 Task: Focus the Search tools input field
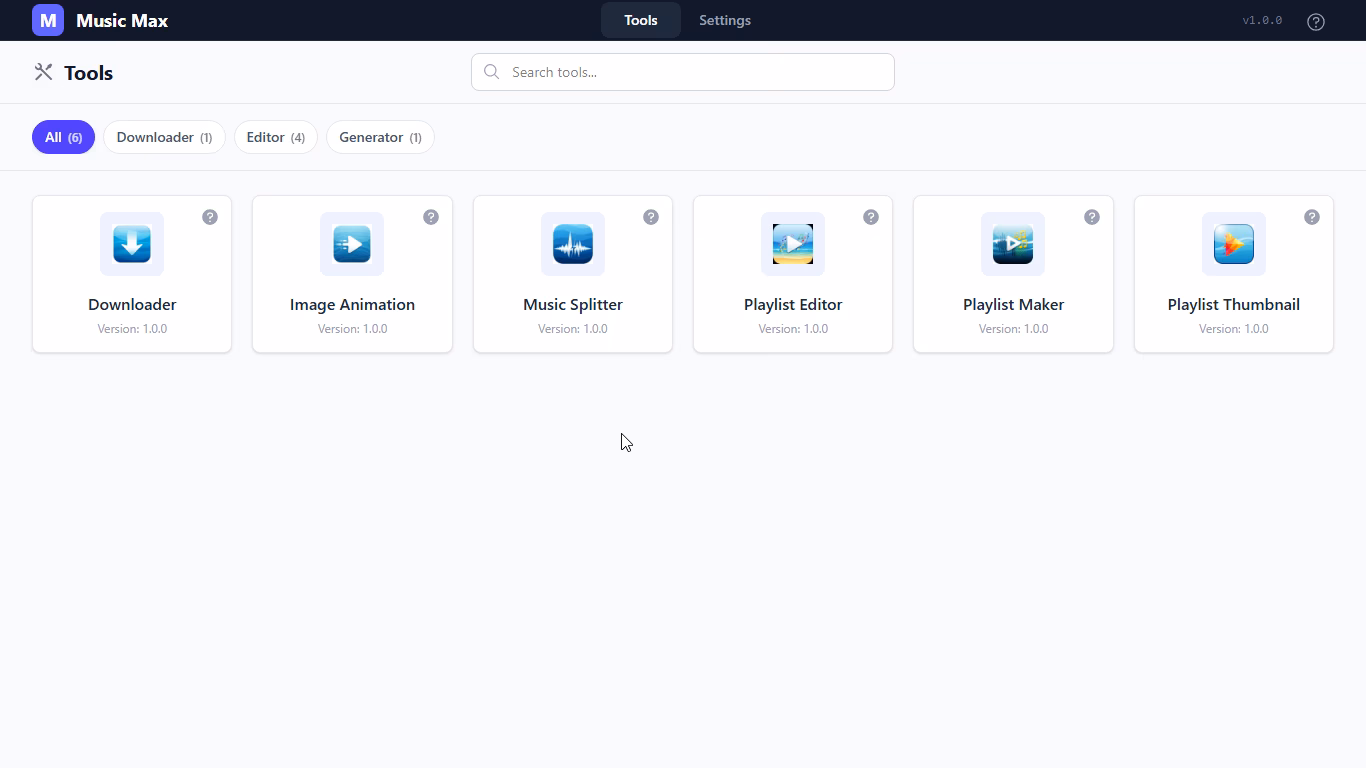(x=695, y=72)
